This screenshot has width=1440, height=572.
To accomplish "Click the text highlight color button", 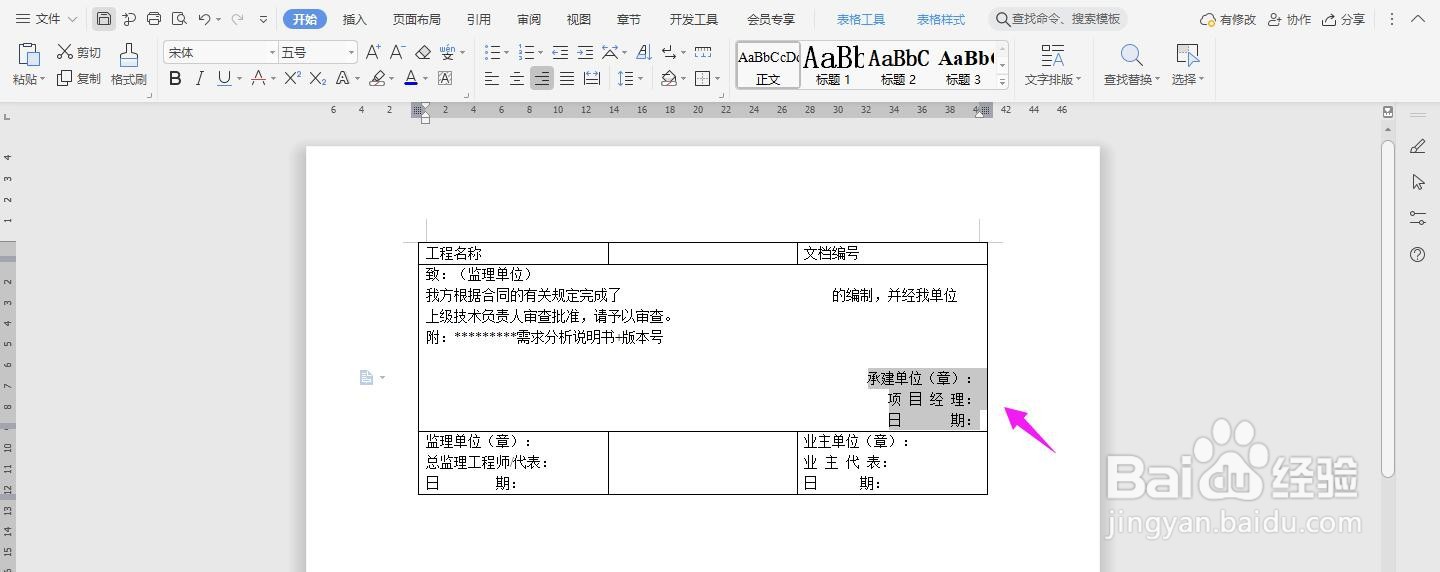I will coord(376,78).
